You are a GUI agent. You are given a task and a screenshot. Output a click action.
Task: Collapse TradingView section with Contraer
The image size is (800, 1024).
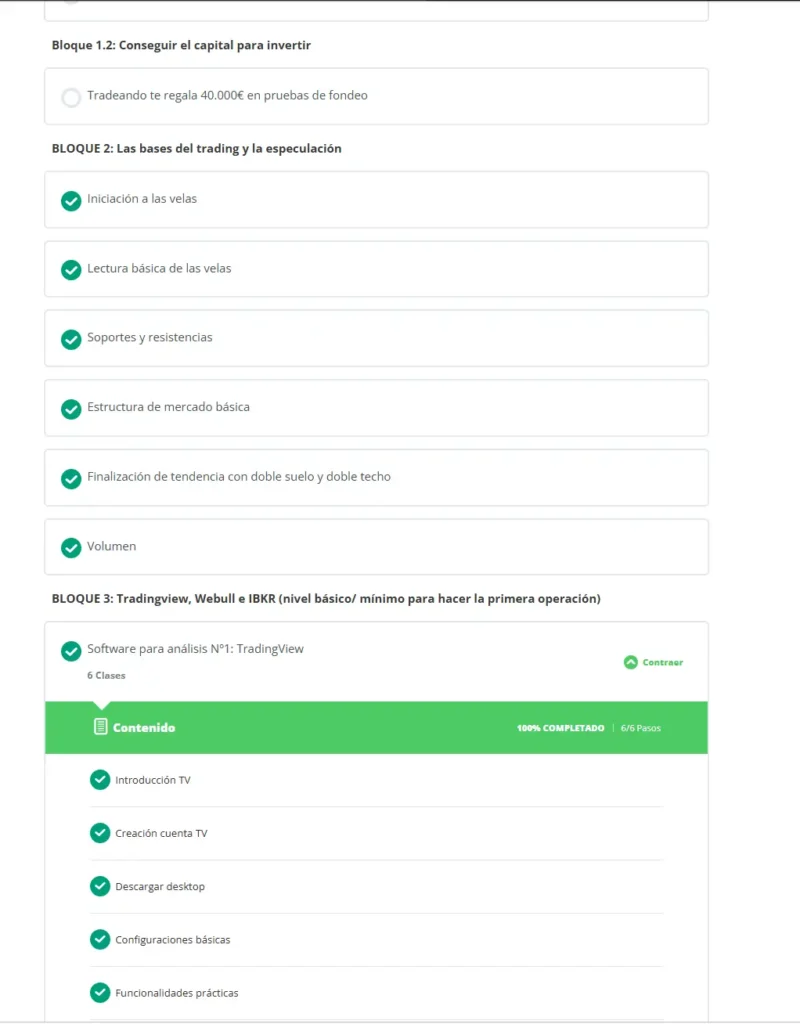coord(653,662)
